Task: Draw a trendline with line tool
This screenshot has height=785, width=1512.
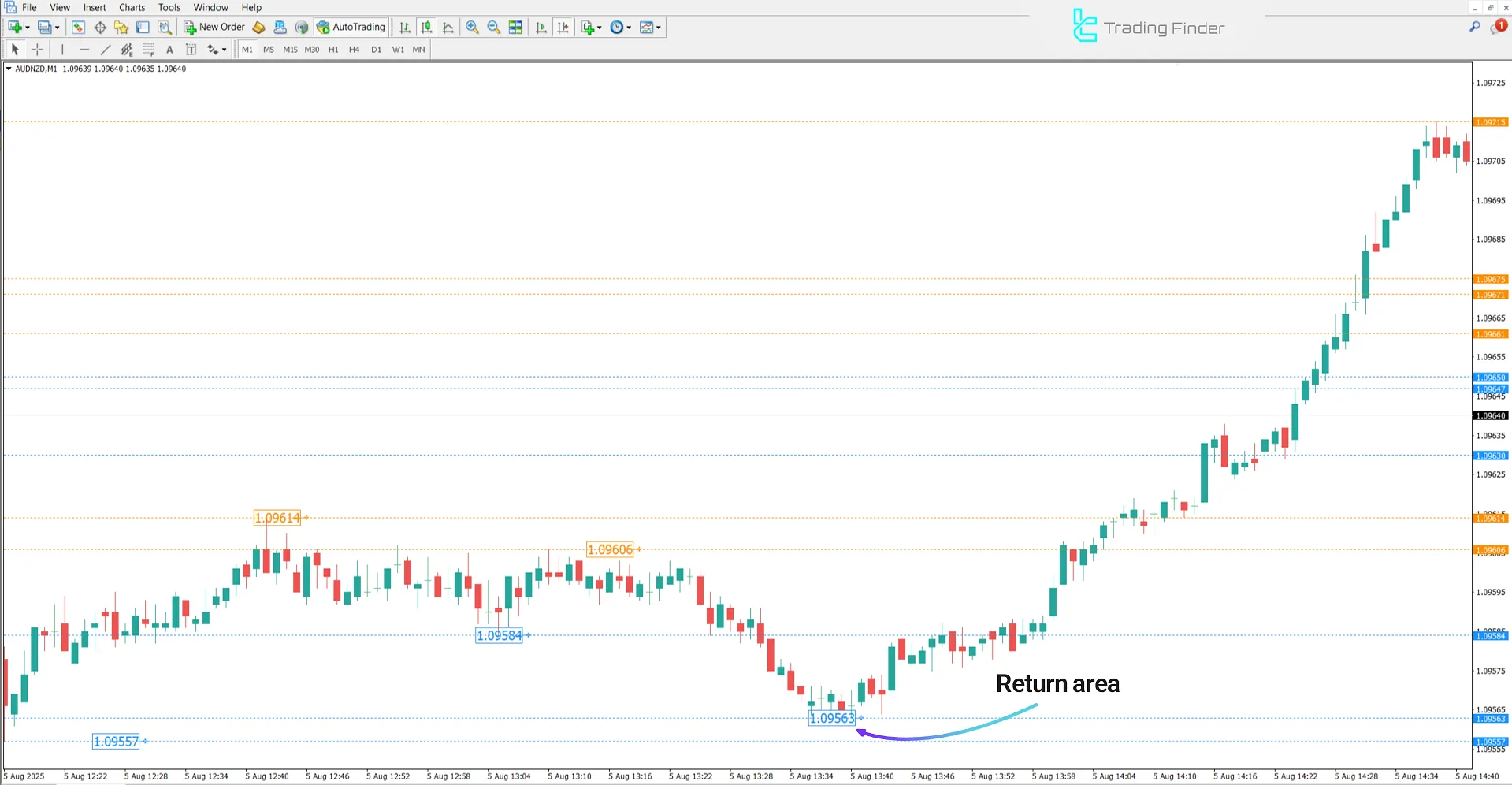Action: pyautogui.click(x=106, y=50)
